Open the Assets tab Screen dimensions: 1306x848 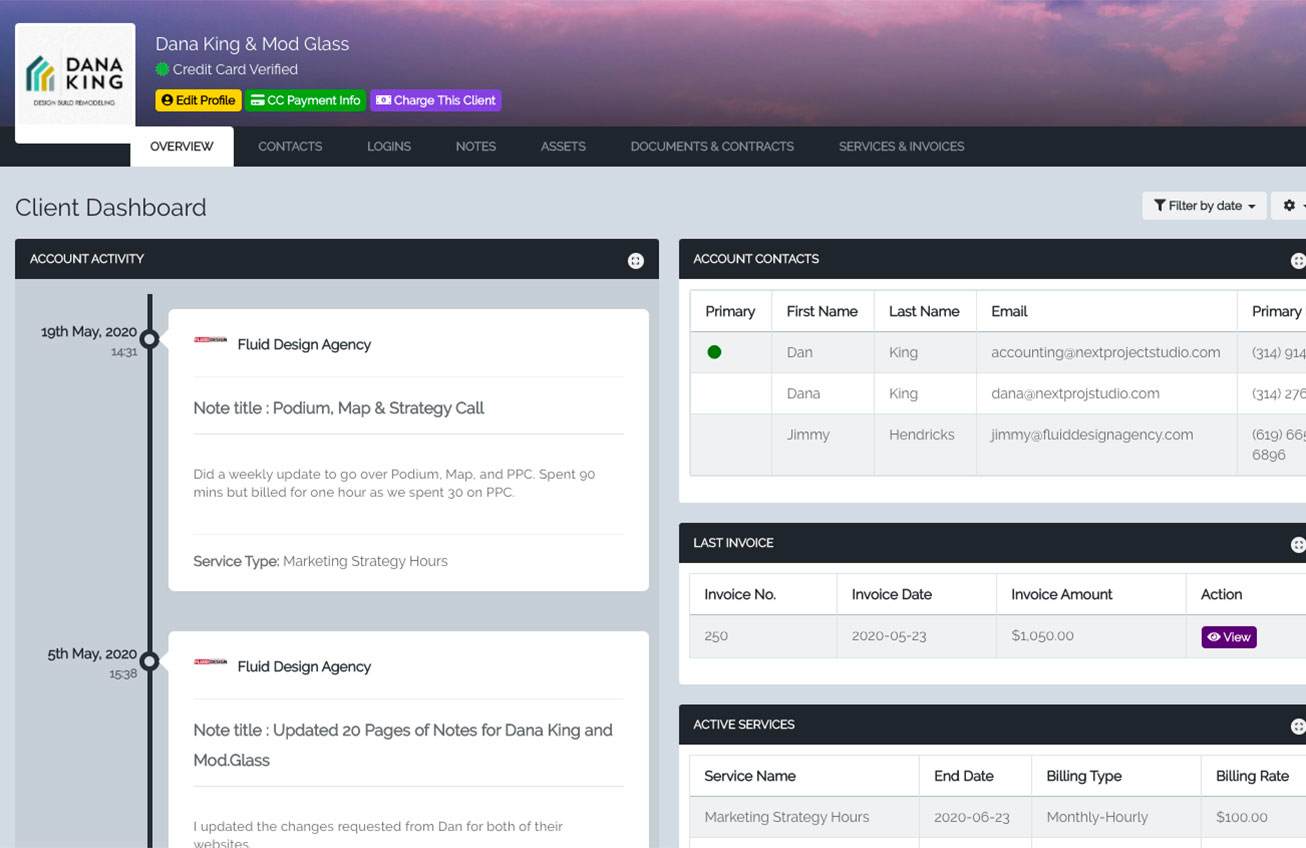click(563, 146)
